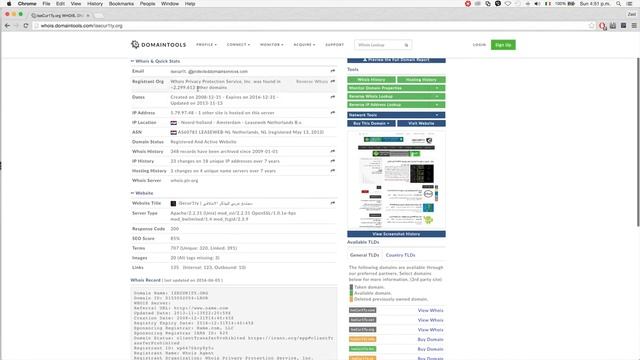Open the Monitor dropdown menu
640x360 pixels.
pyautogui.click(x=271, y=44)
